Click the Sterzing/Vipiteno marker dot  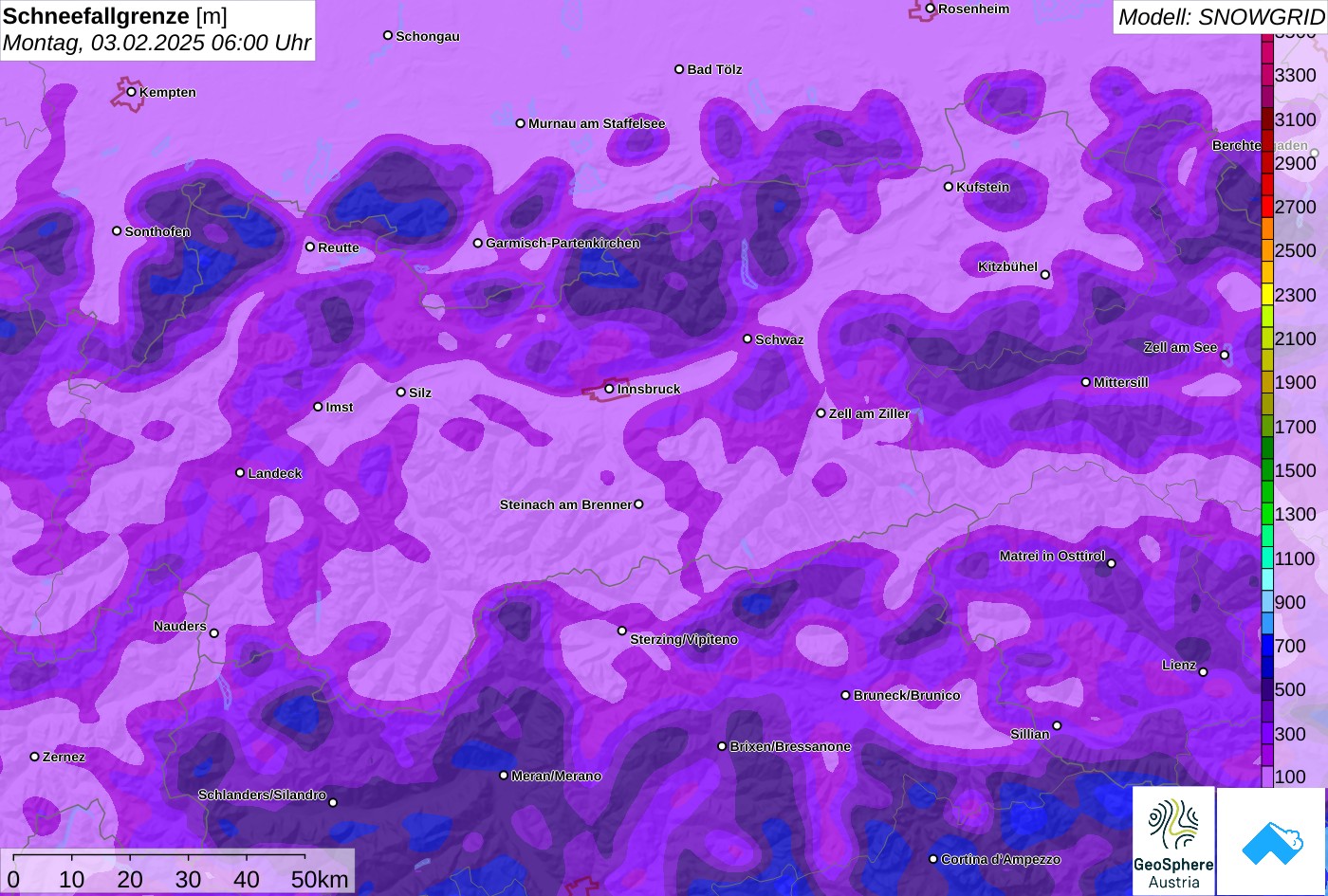click(x=622, y=631)
